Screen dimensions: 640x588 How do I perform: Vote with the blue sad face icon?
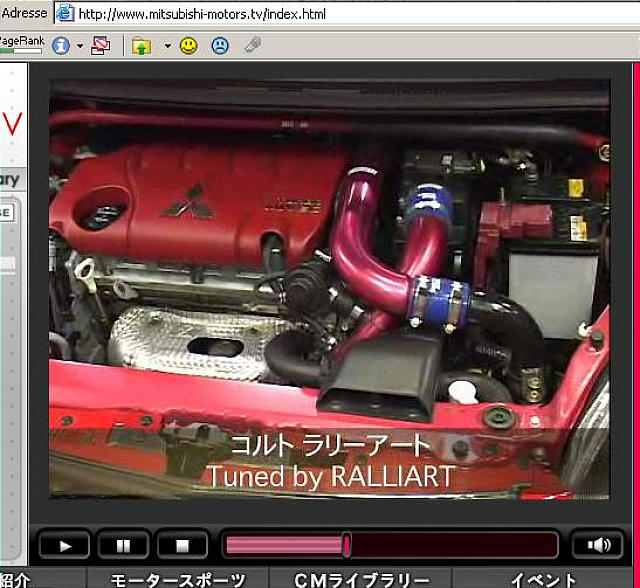tap(219, 45)
